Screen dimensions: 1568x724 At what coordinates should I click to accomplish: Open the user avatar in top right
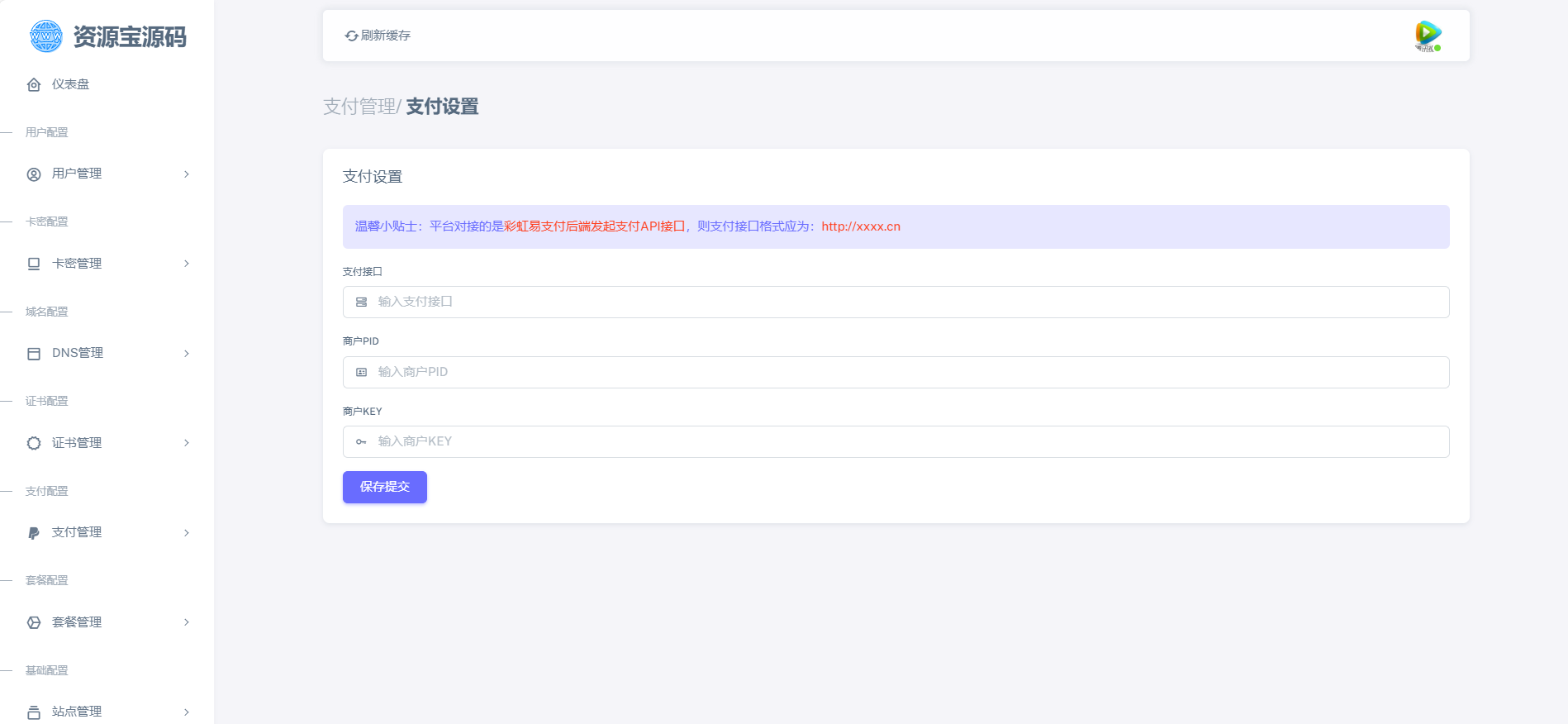coord(1428,36)
